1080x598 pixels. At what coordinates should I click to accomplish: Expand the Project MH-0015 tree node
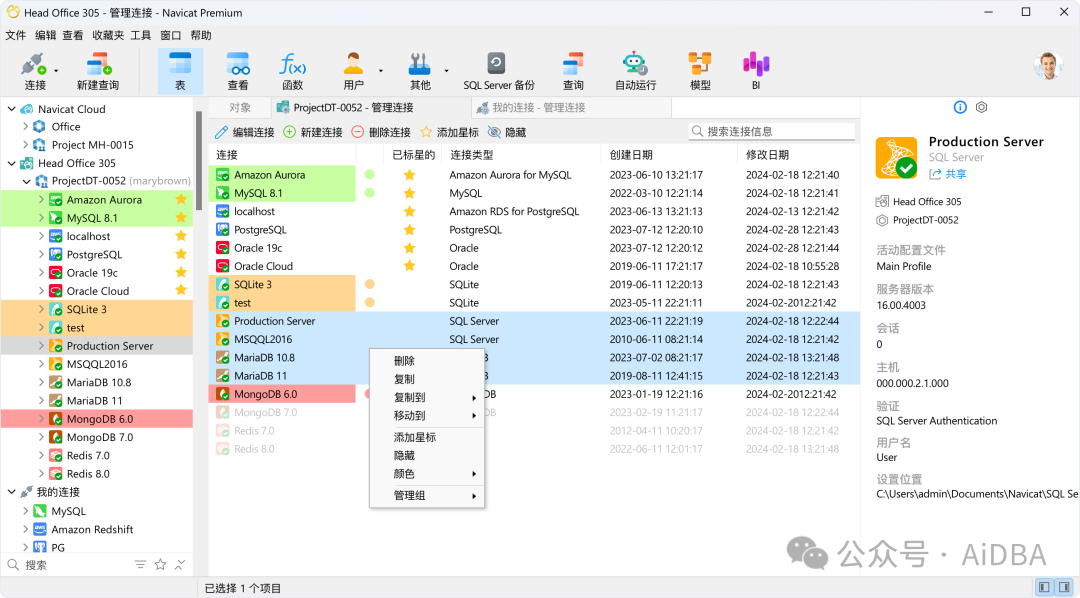click(x=25, y=145)
